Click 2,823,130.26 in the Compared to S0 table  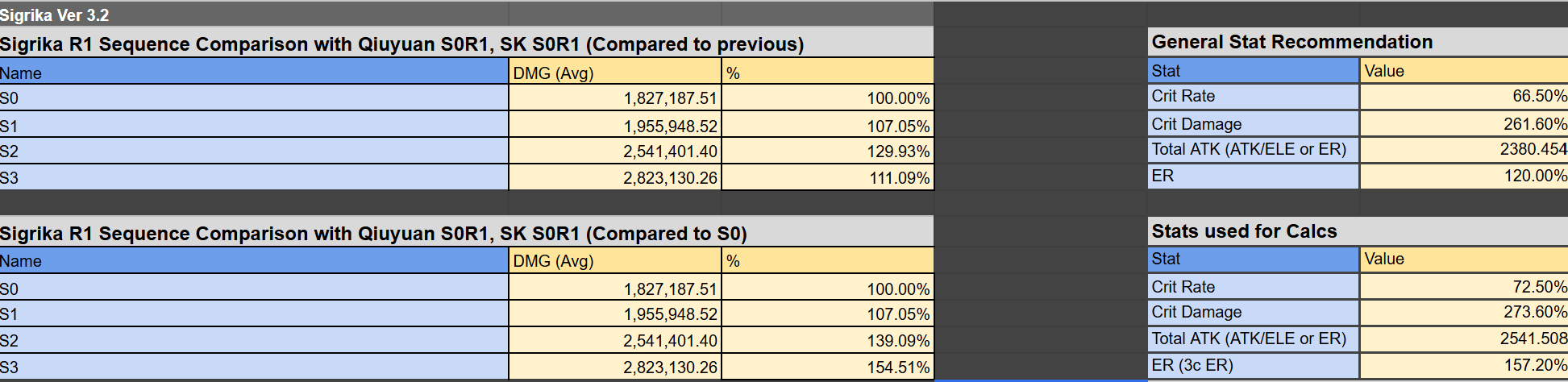click(x=615, y=367)
